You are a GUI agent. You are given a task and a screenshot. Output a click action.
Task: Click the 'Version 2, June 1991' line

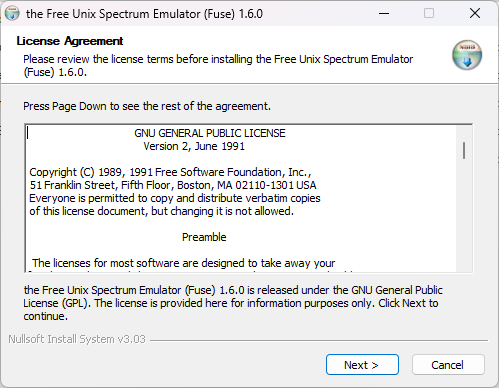(x=194, y=146)
